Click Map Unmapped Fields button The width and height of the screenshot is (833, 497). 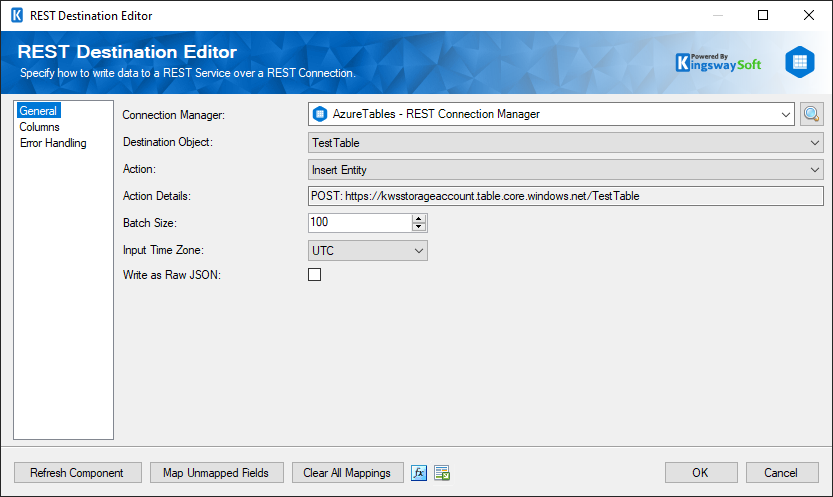click(x=217, y=473)
